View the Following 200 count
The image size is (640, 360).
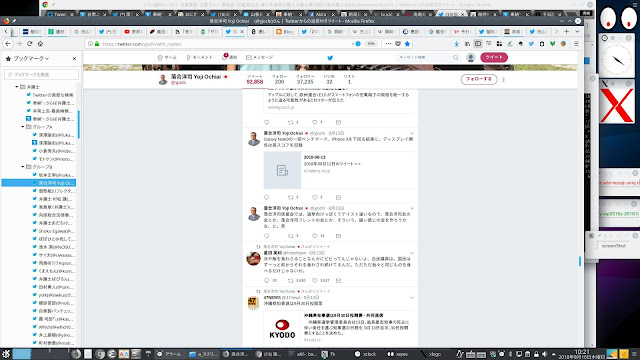point(279,79)
